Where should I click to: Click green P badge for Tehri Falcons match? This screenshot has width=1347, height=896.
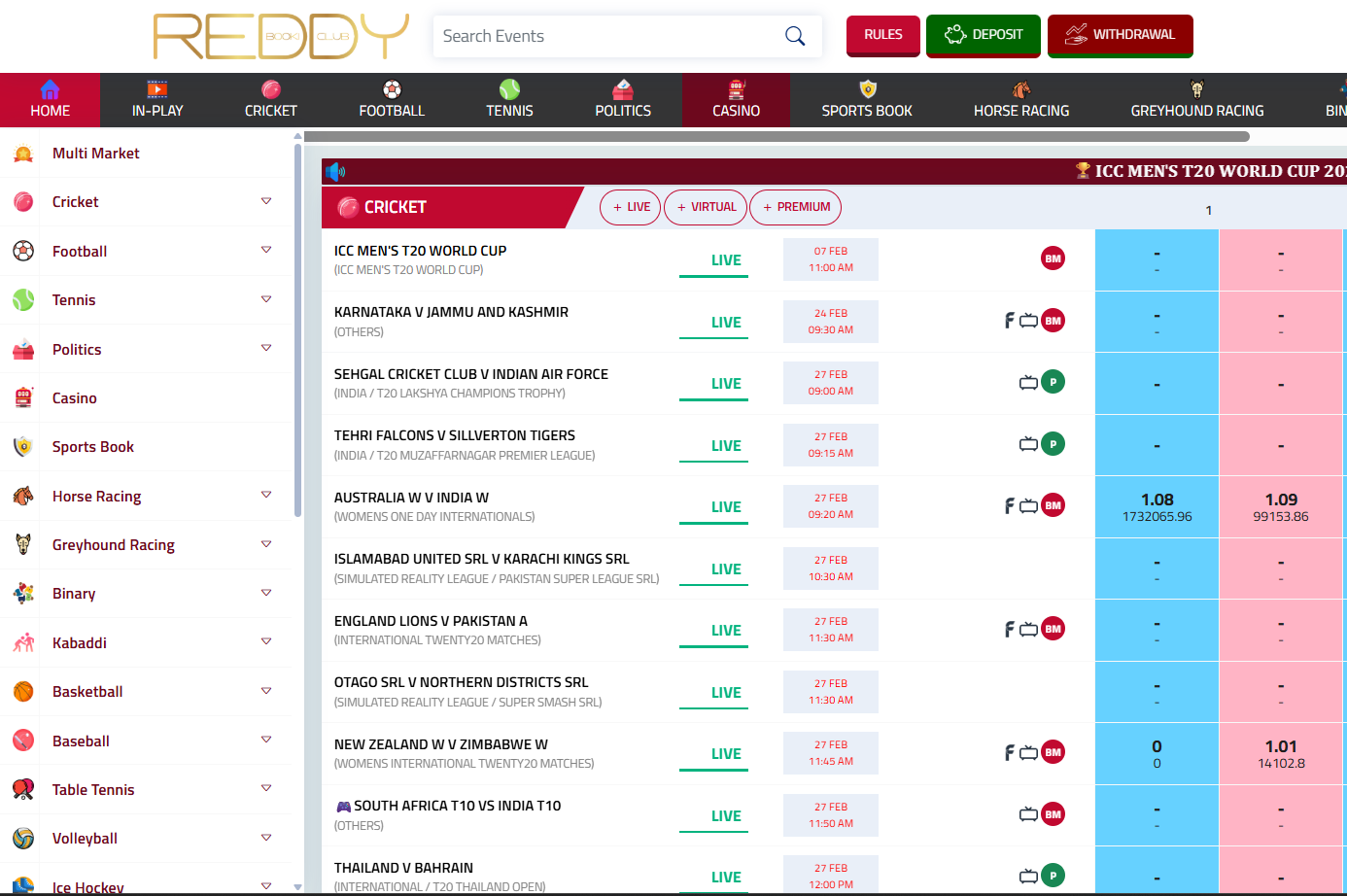(x=1053, y=444)
